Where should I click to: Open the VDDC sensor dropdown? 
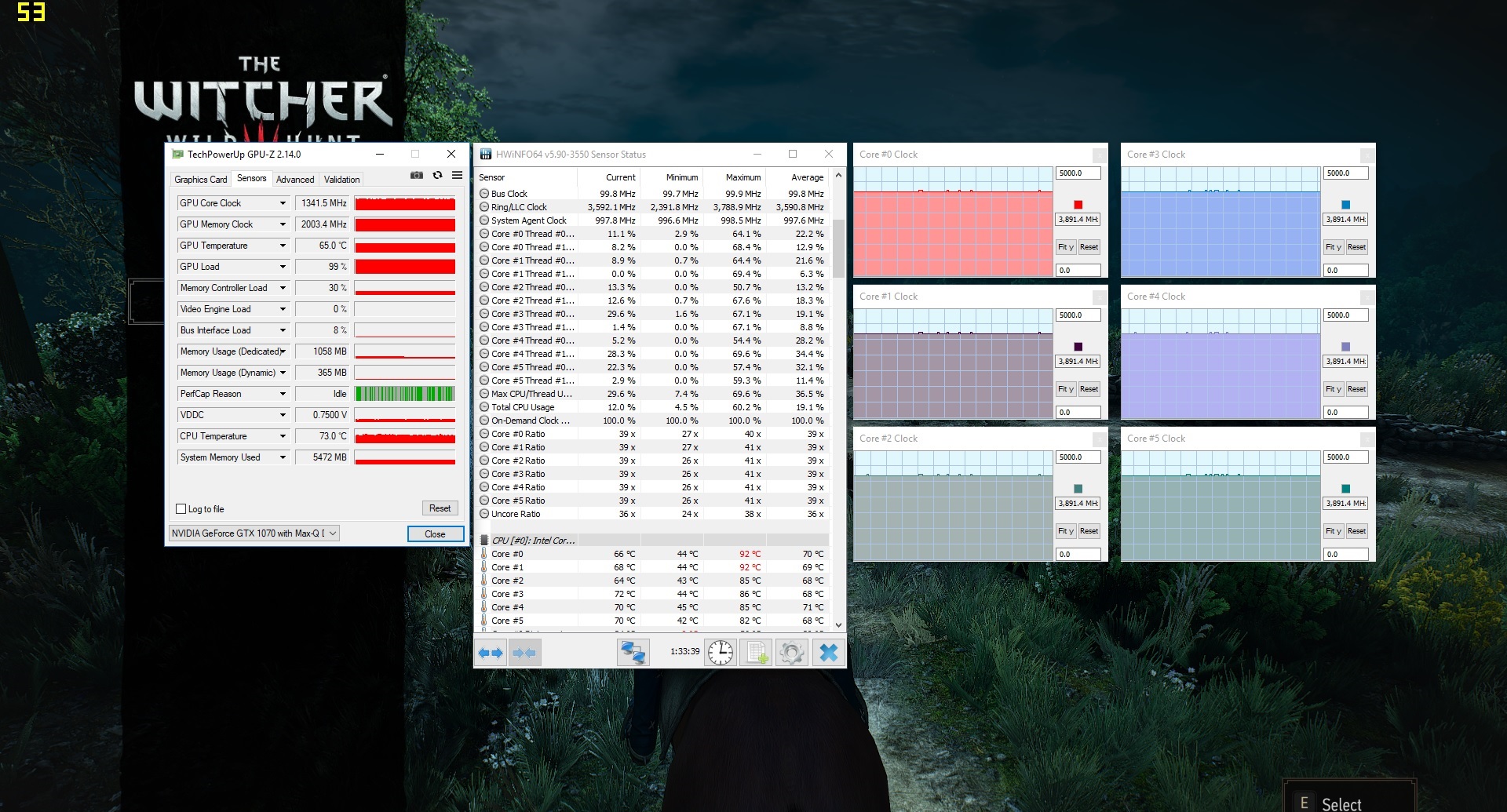tap(283, 415)
